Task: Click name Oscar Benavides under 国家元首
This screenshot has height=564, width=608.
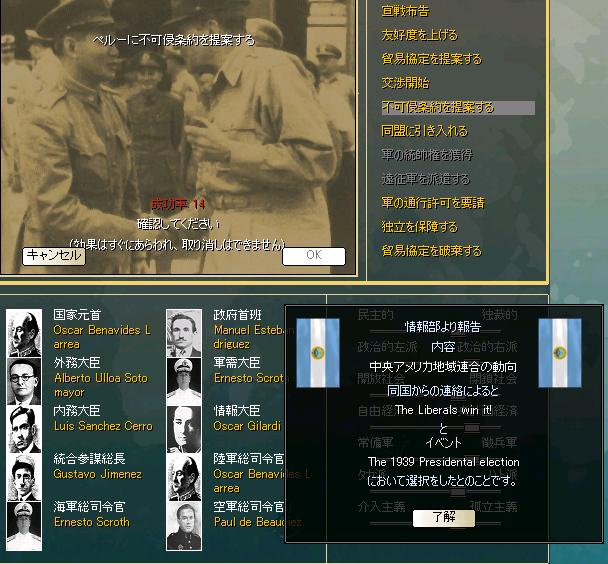Action: [x=102, y=337]
